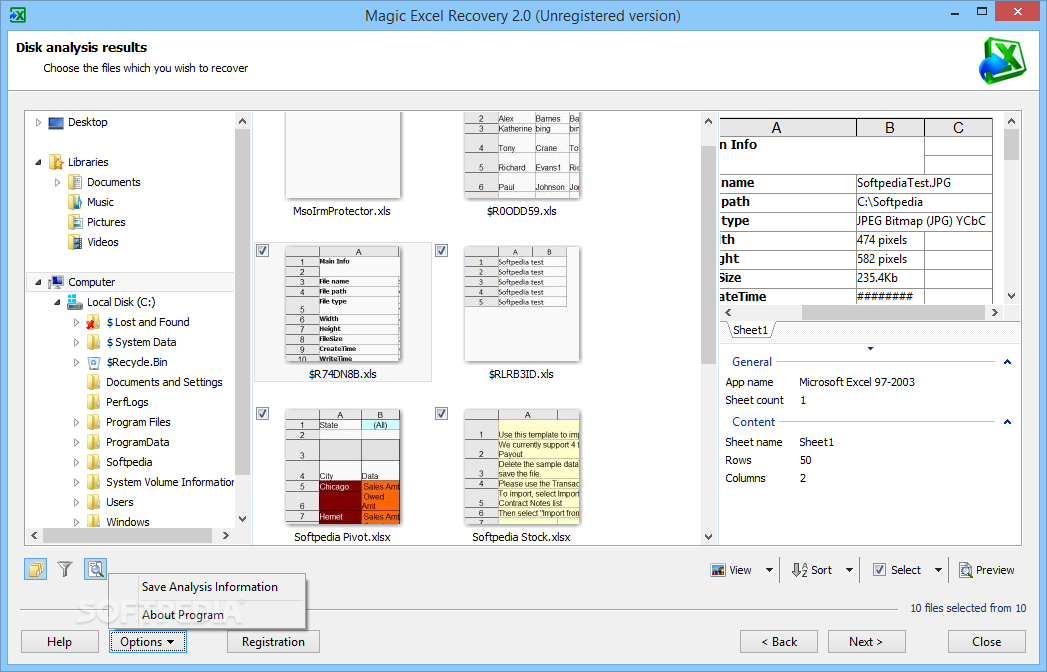The image size is (1047, 672).
Task: Click the $System Data folder icon
Action: tap(93, 342)
